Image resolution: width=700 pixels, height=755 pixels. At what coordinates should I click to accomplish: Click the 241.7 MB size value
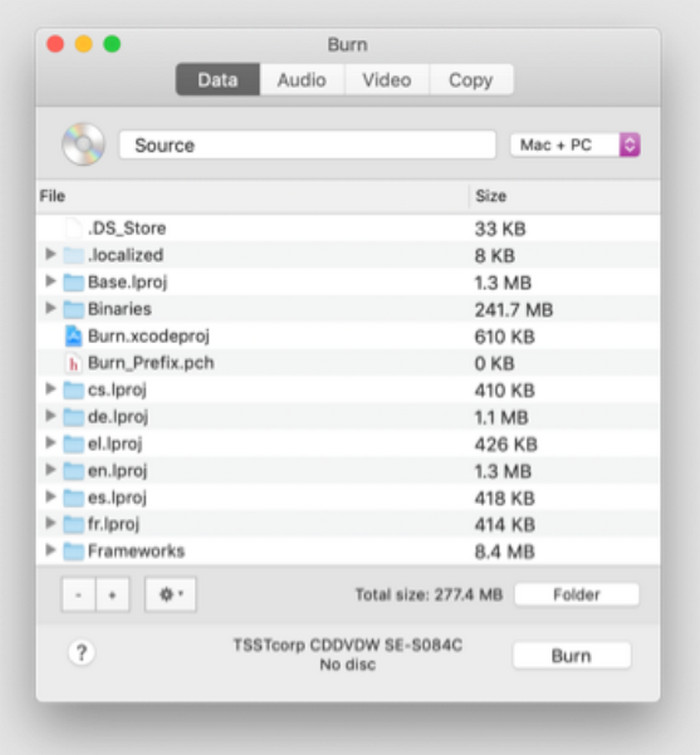pos(514,310)
